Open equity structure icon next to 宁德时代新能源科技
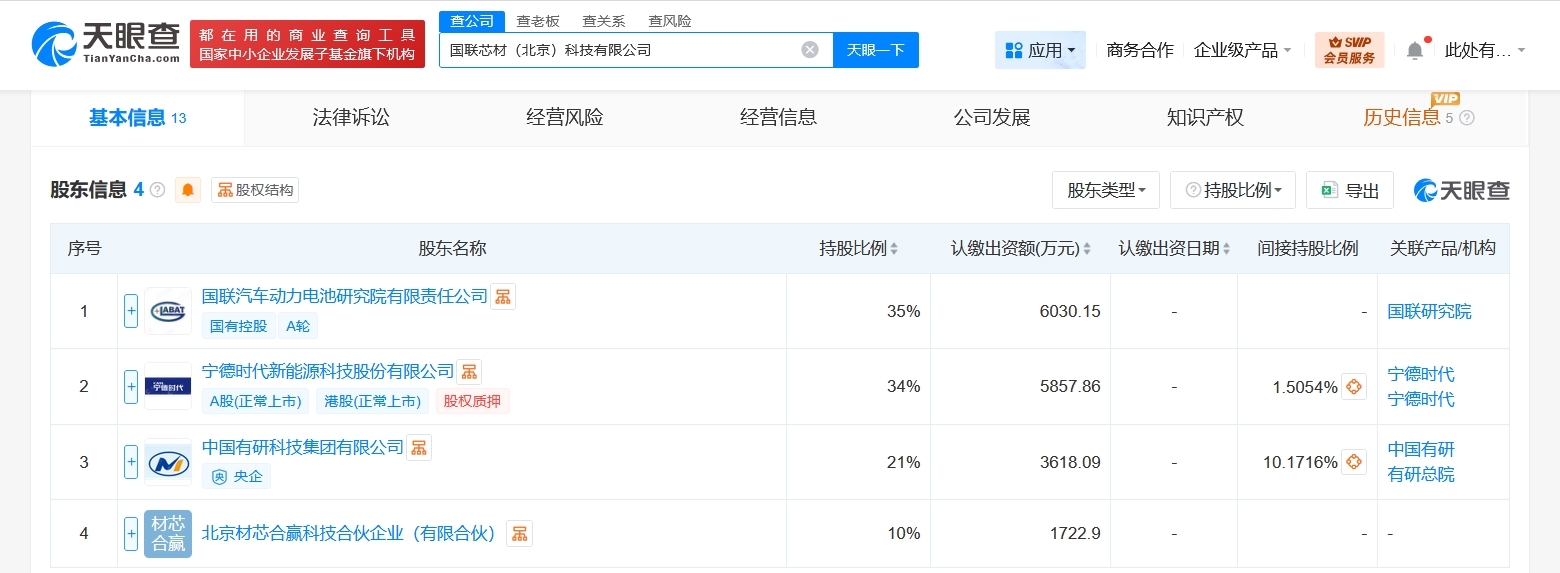 (469, 372)
